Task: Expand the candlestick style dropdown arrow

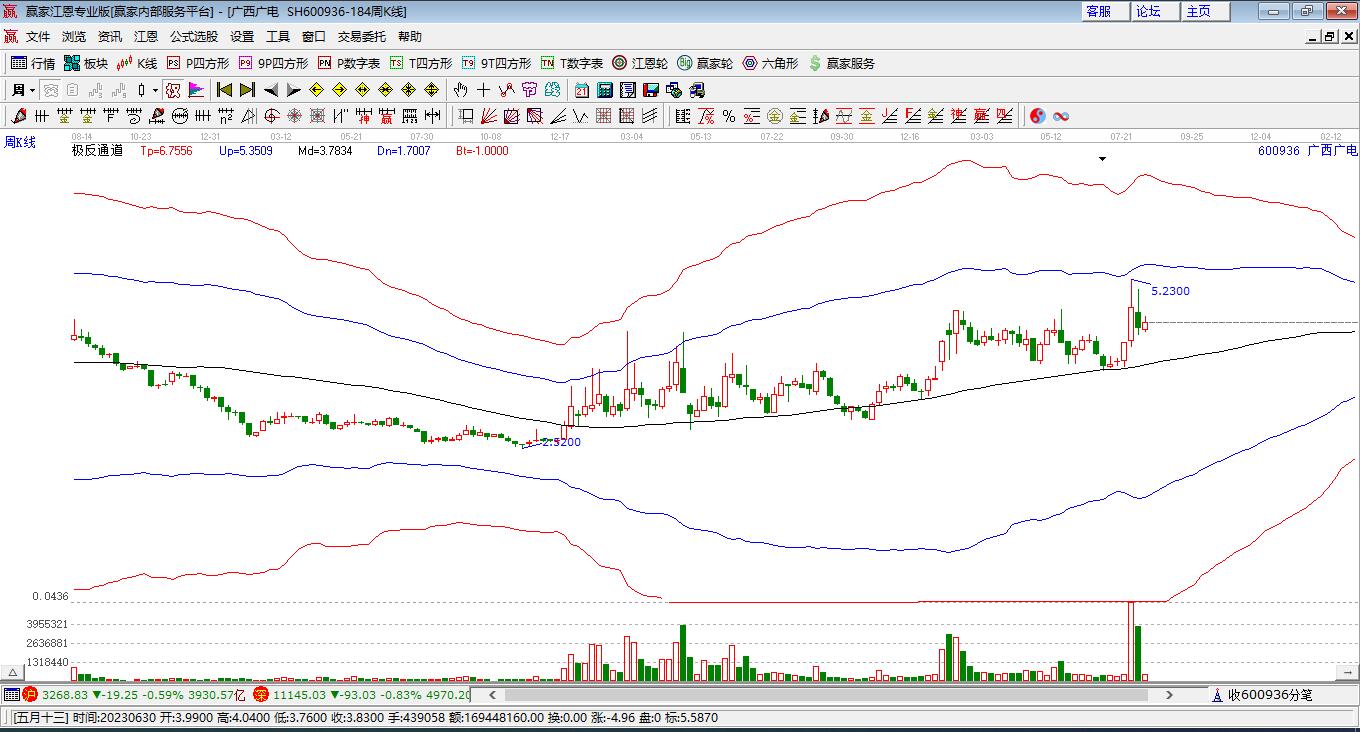Action: coord(155,90)
